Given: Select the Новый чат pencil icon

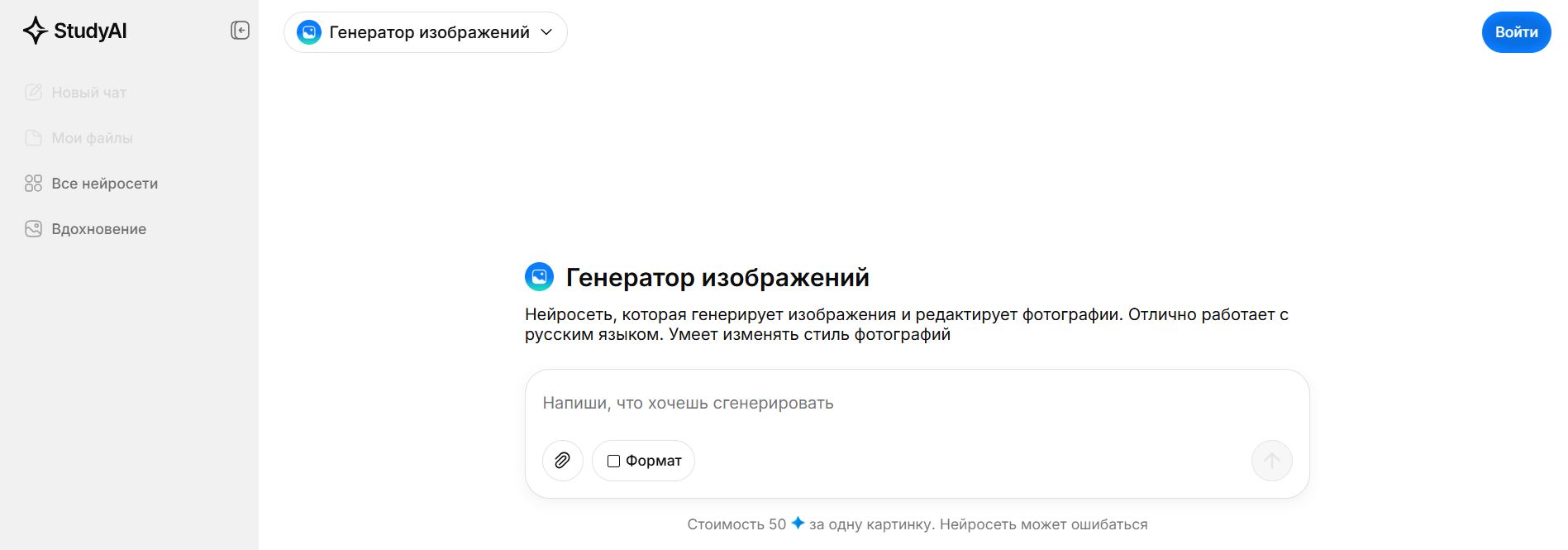Looking at the screenshot, I should pyautogui.click(x=33, y=92).
